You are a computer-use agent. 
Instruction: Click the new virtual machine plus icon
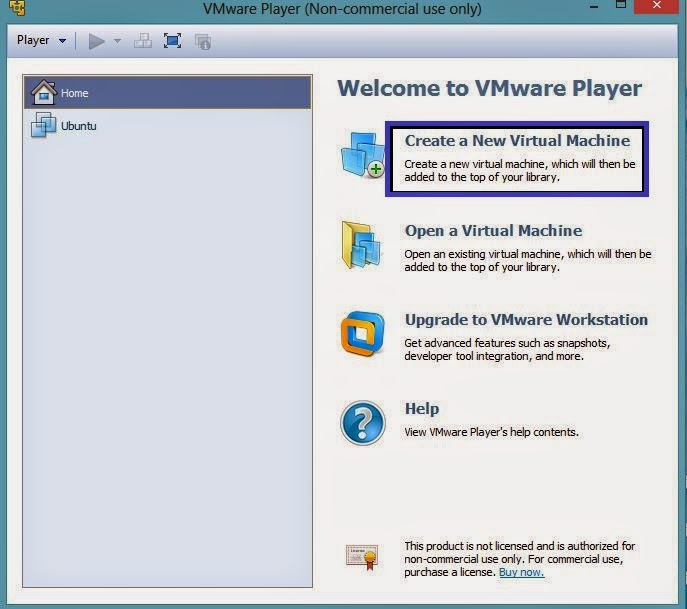(x=362, y=155)
